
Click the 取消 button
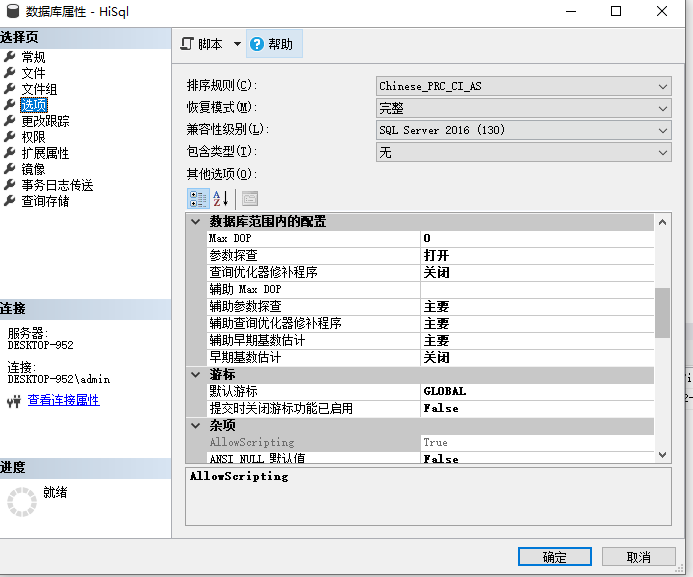tap(639, 557)
